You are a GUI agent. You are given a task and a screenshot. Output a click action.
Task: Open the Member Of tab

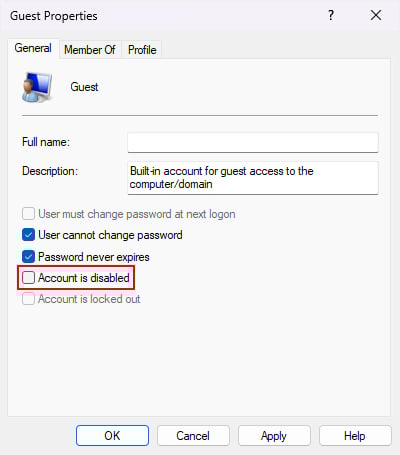pyautogui.click(x=90, y=50)
